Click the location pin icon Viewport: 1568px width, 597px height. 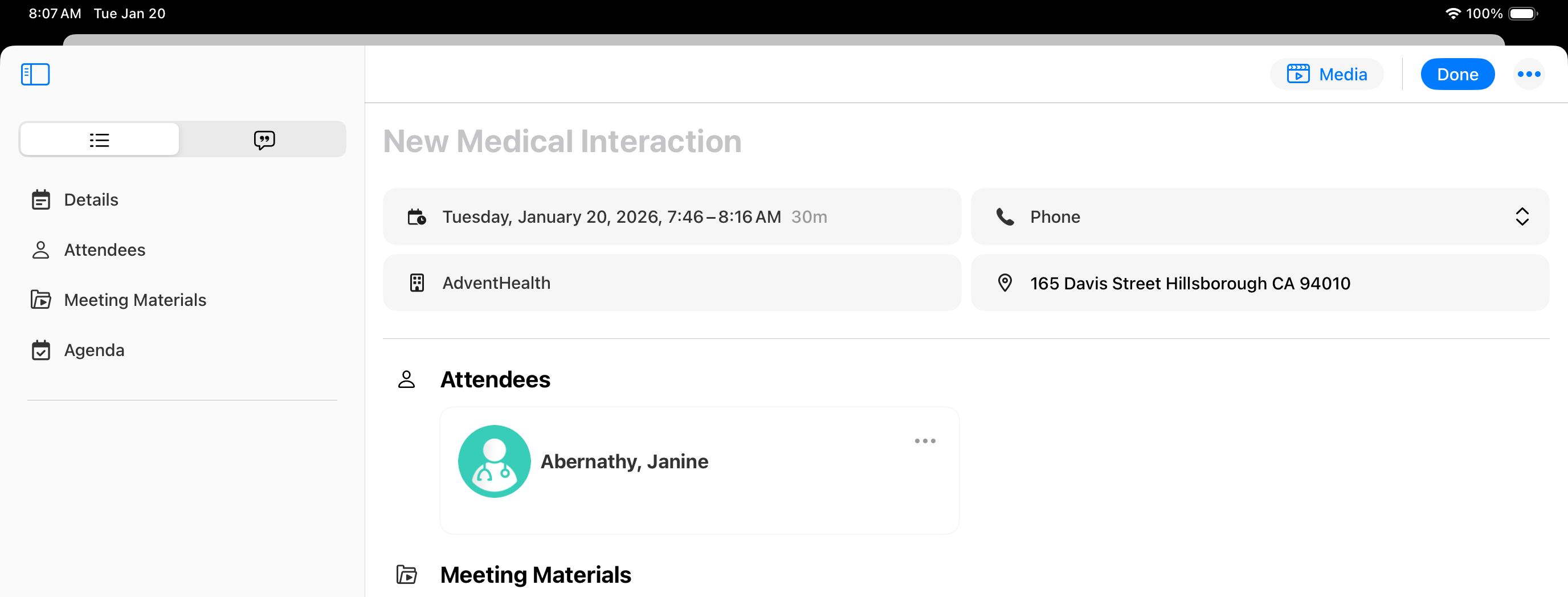click(x=1004, y=283)
